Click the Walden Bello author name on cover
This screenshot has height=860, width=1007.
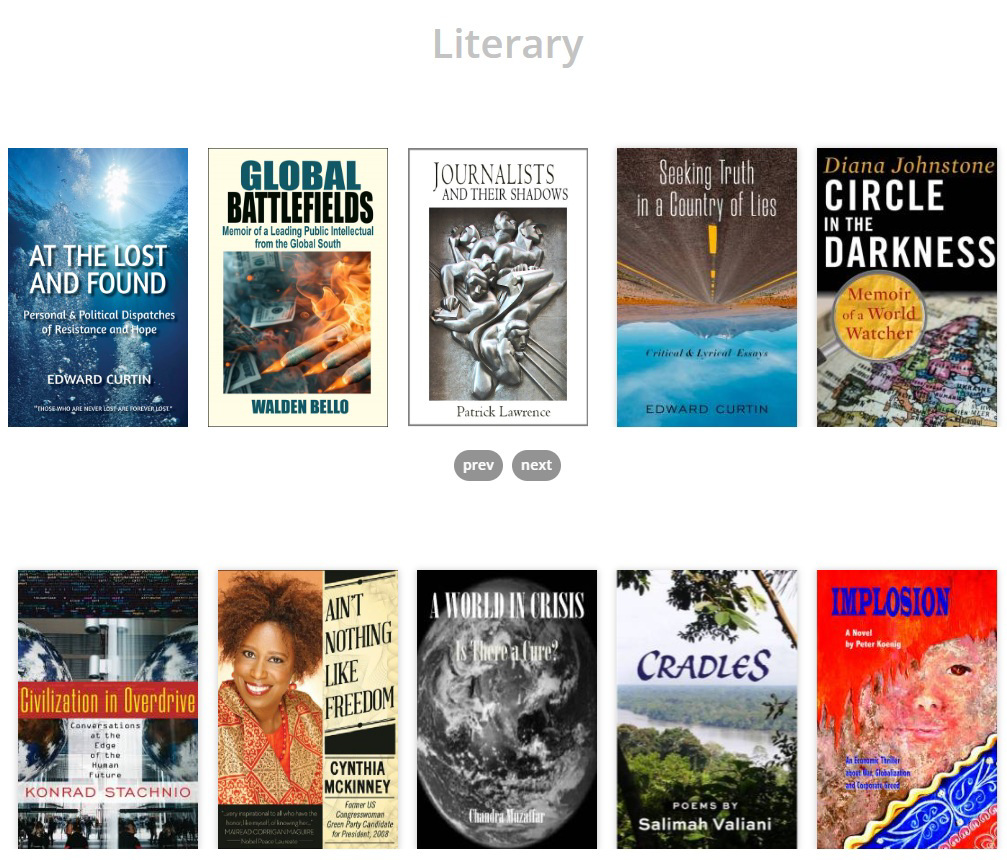tap(300, 407)
